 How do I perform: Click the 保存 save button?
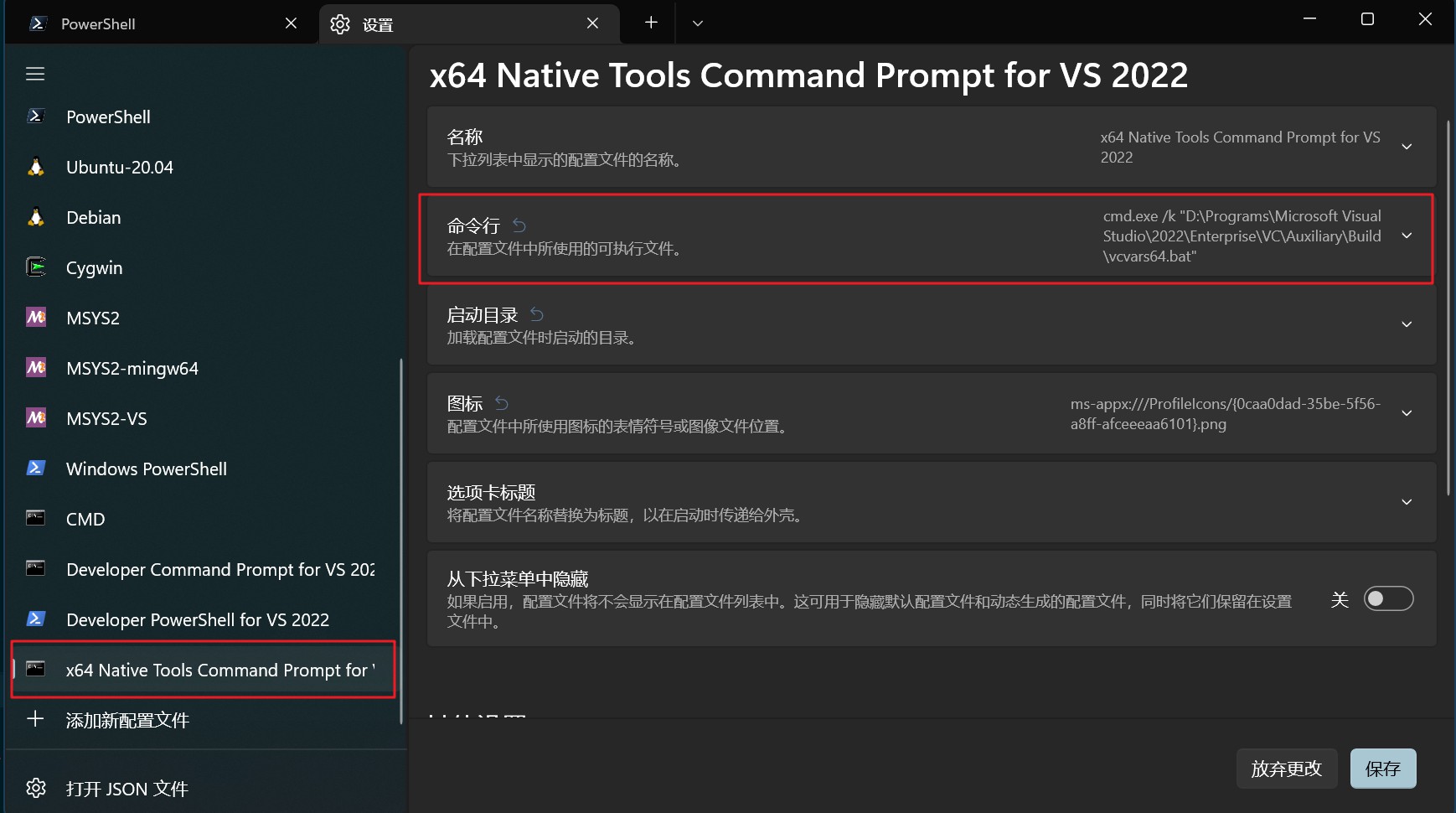[x=1383, y=769]
